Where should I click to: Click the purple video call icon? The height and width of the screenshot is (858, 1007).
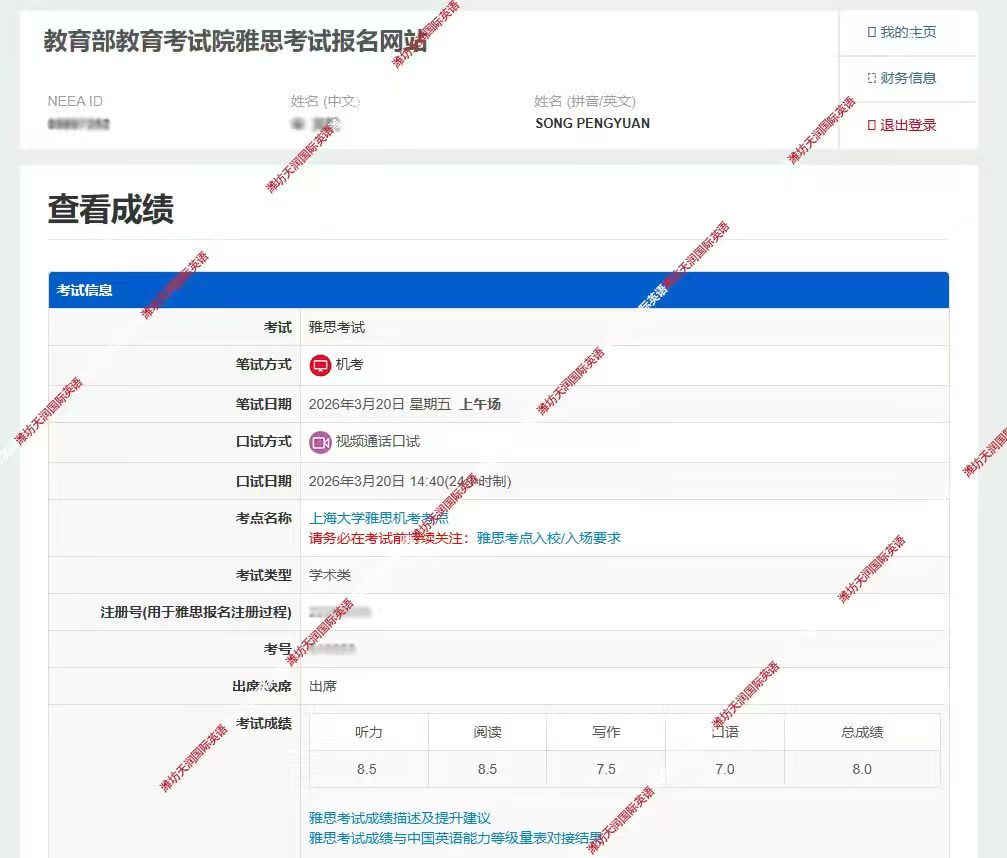[x=320, y=442]
